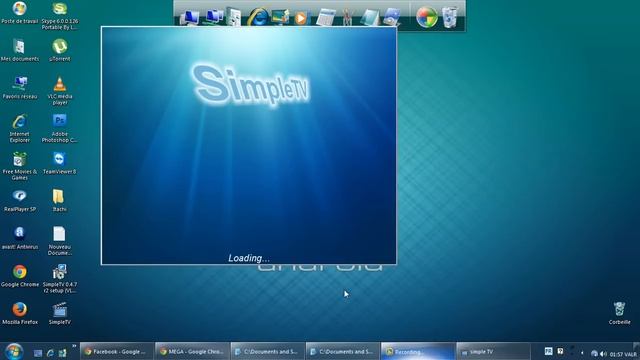Launch VLC media player desktop icon

[60, 91]
